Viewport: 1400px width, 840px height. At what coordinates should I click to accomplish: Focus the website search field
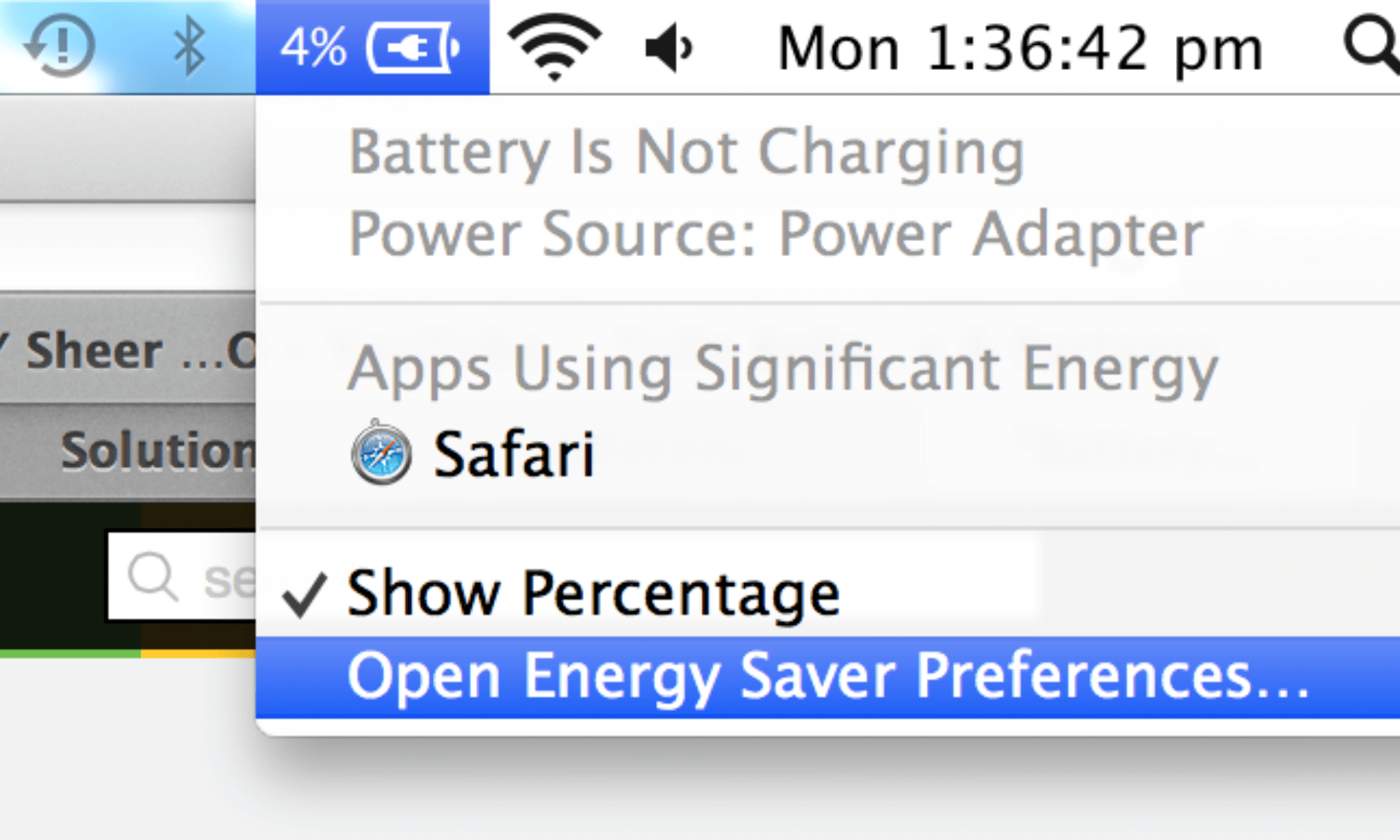(182, 577)
